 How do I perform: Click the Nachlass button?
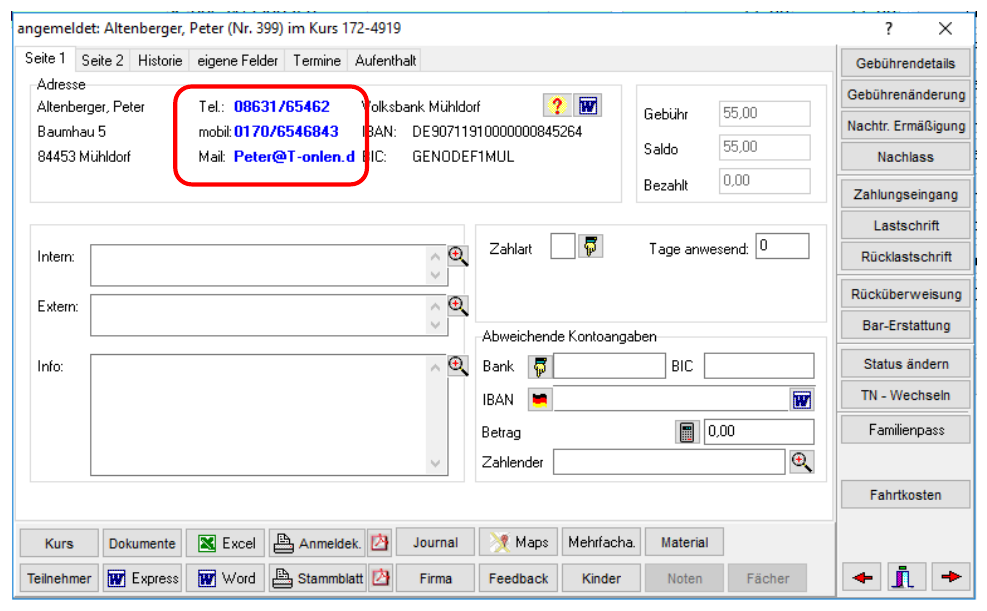[x=905, y=157]
